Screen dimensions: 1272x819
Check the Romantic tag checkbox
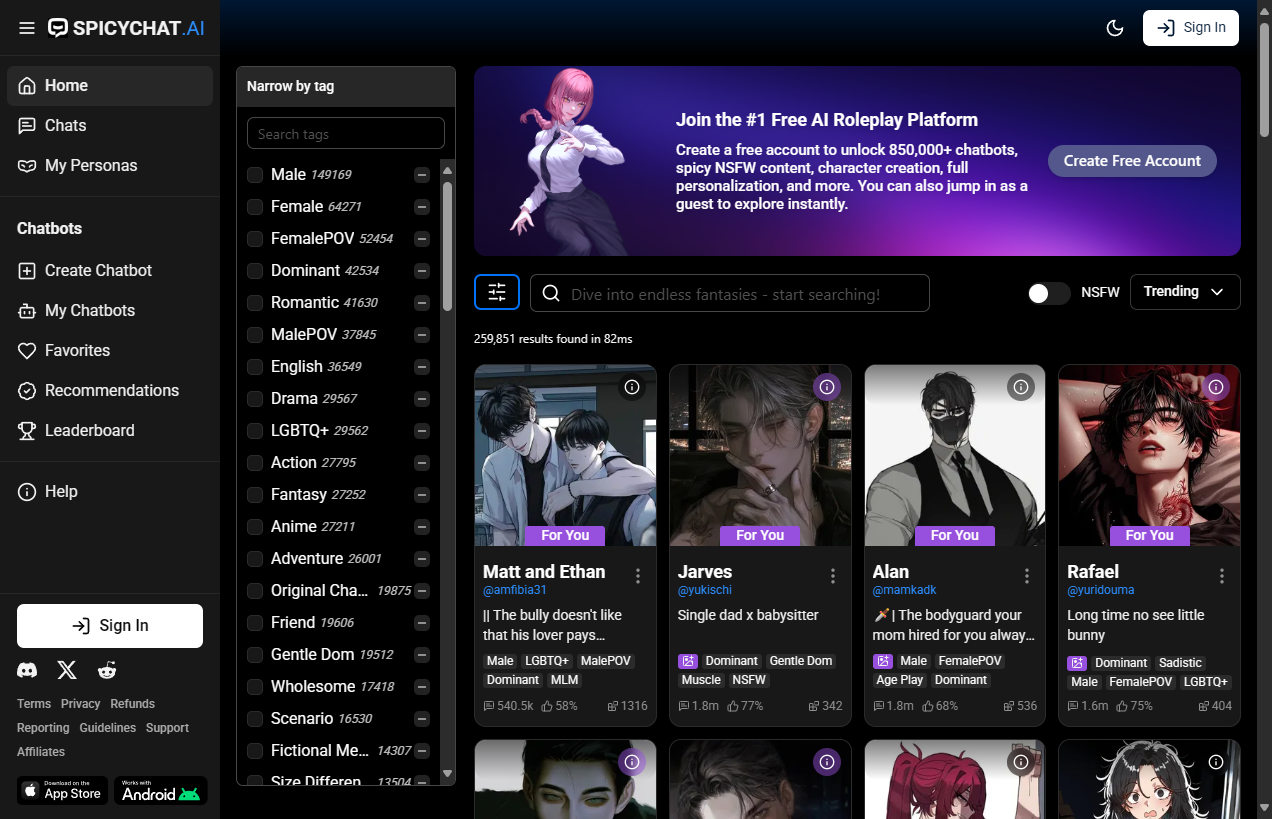point(255,303)
